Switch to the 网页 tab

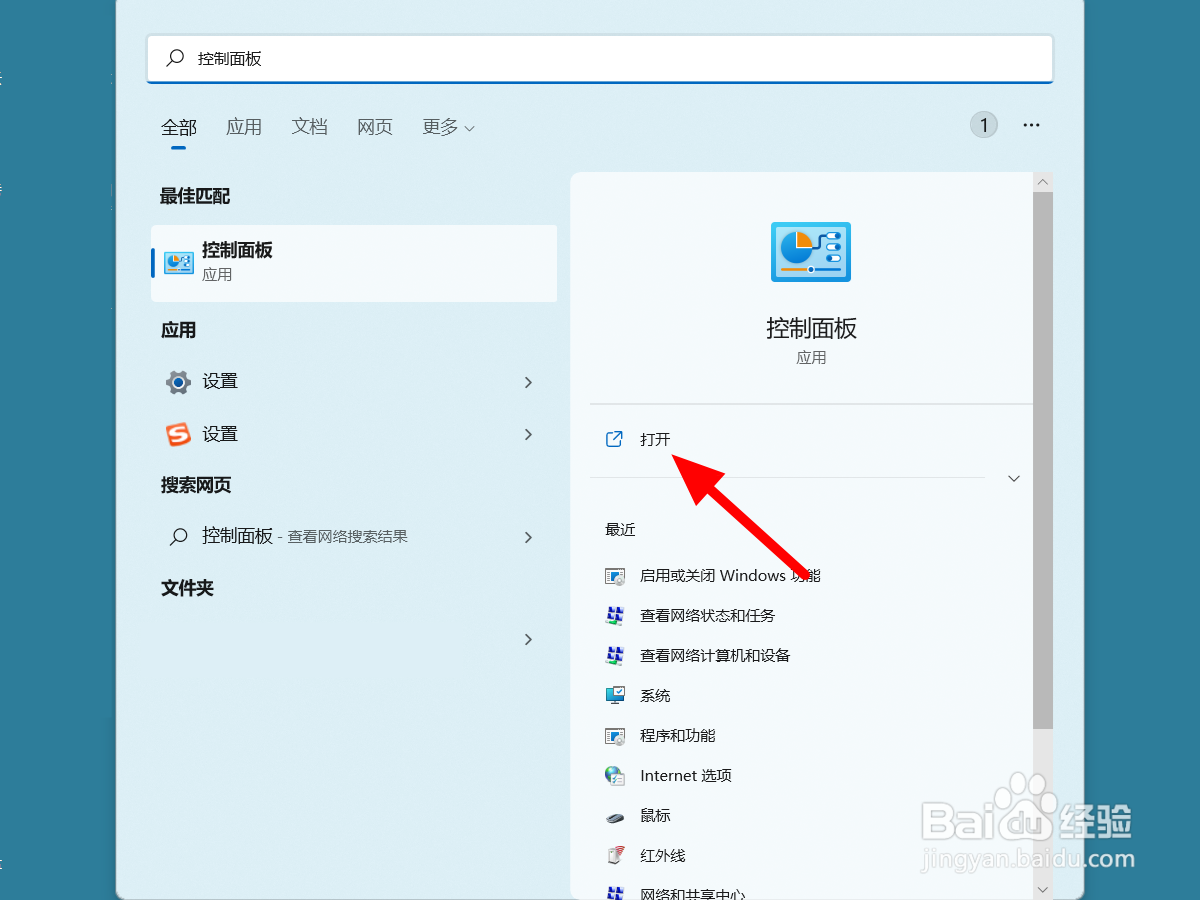374,127
